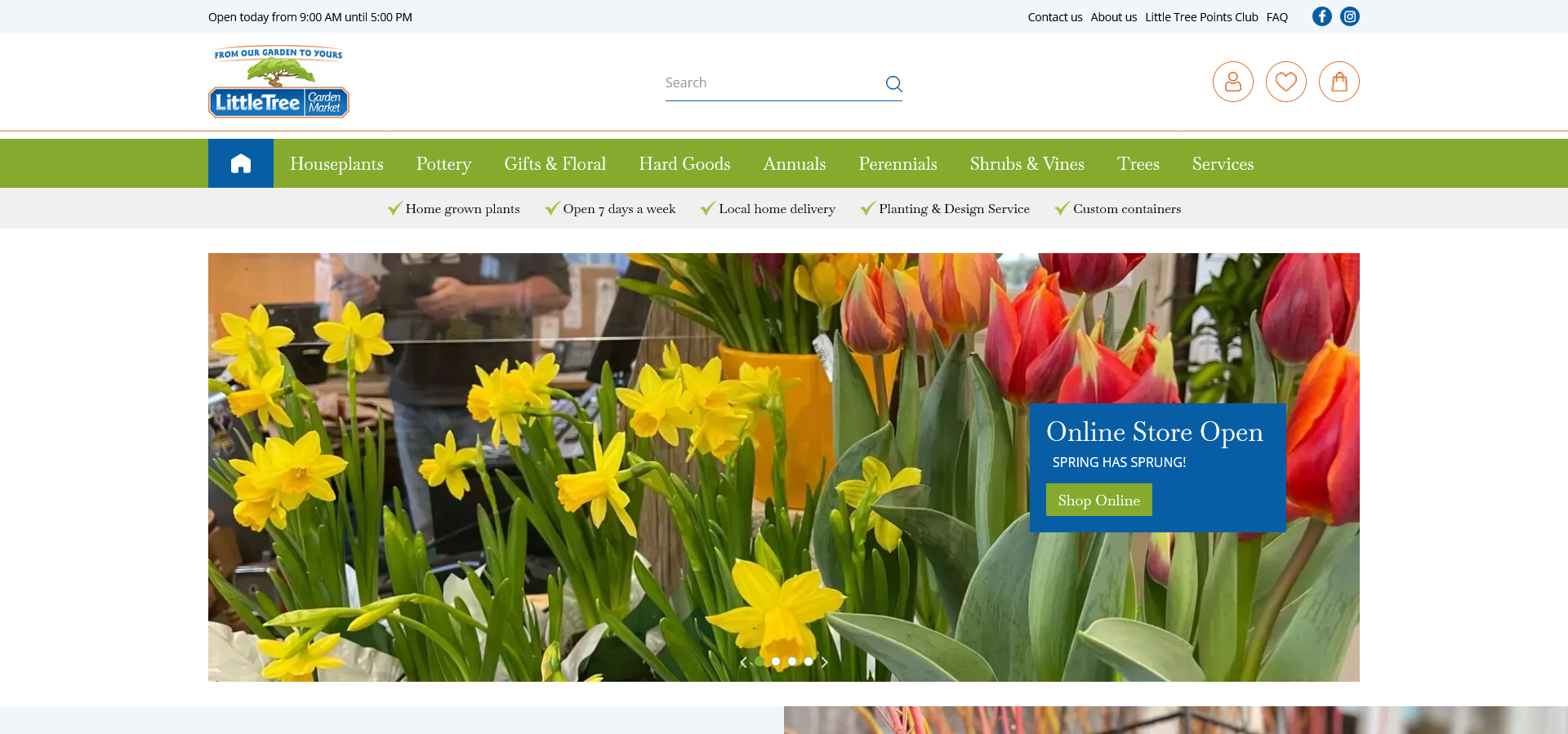Select the last carousel slide dot
Viewport: 1568px width, 734px height.
tap(808, 661)
